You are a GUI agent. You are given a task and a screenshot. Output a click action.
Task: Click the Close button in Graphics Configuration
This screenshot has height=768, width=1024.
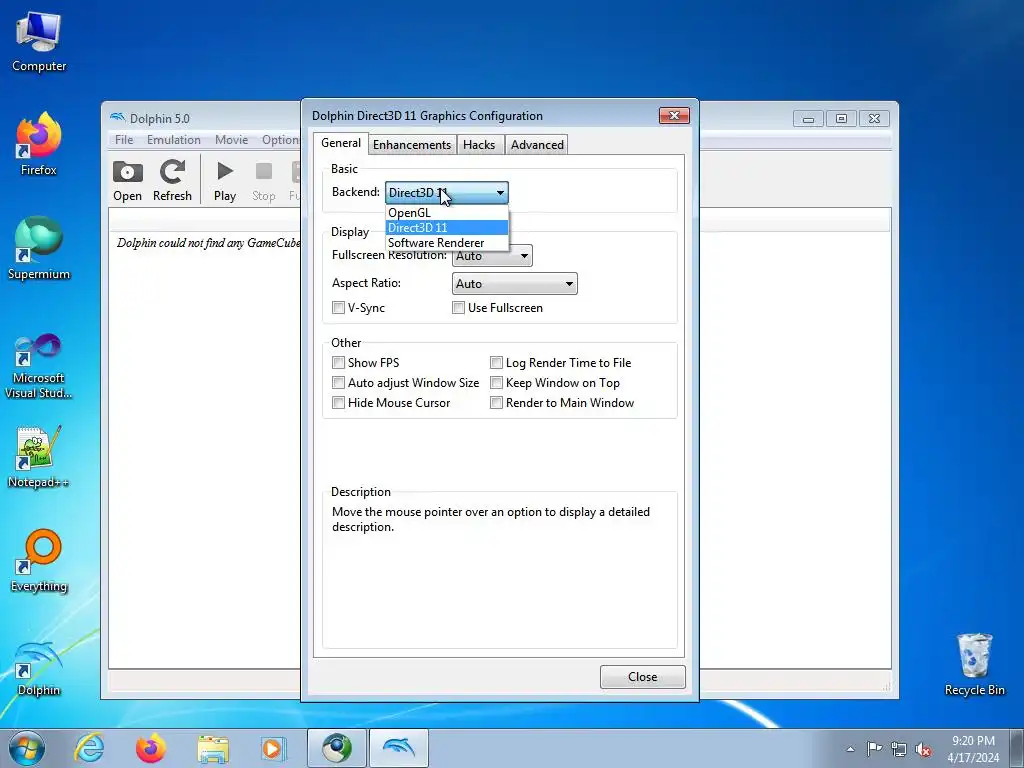[x=643, y=677]
